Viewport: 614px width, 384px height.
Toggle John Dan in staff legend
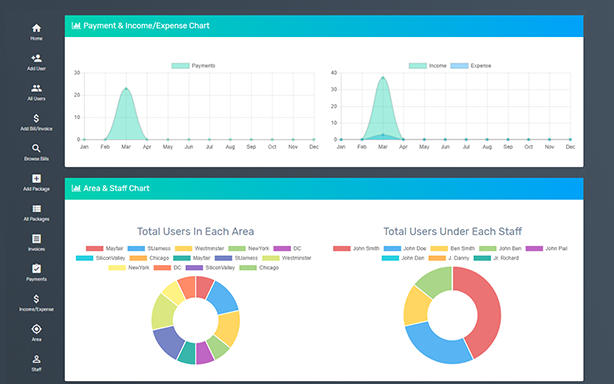point(403,258)
